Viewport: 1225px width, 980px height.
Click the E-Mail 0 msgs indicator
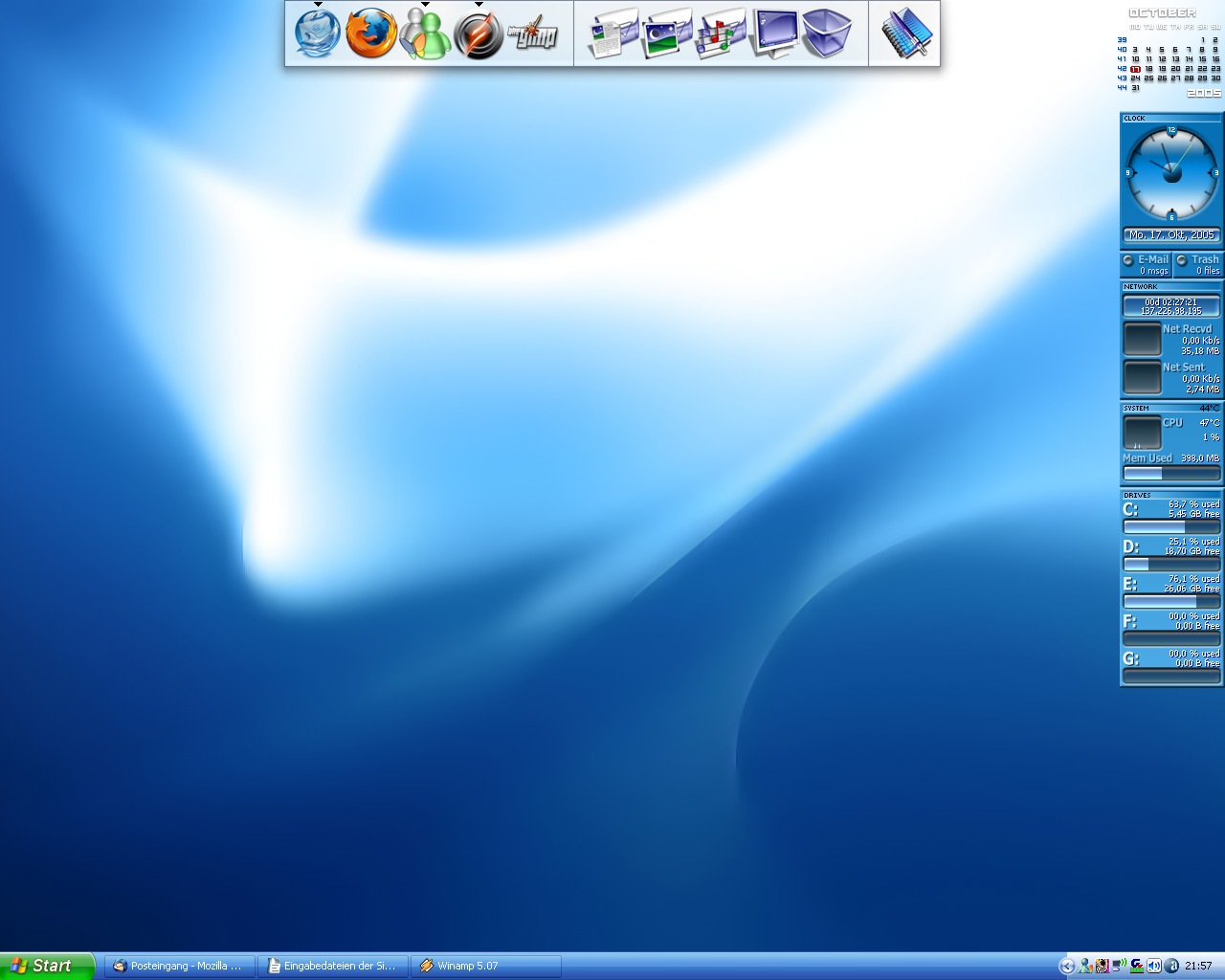[x=1146, y=265]
